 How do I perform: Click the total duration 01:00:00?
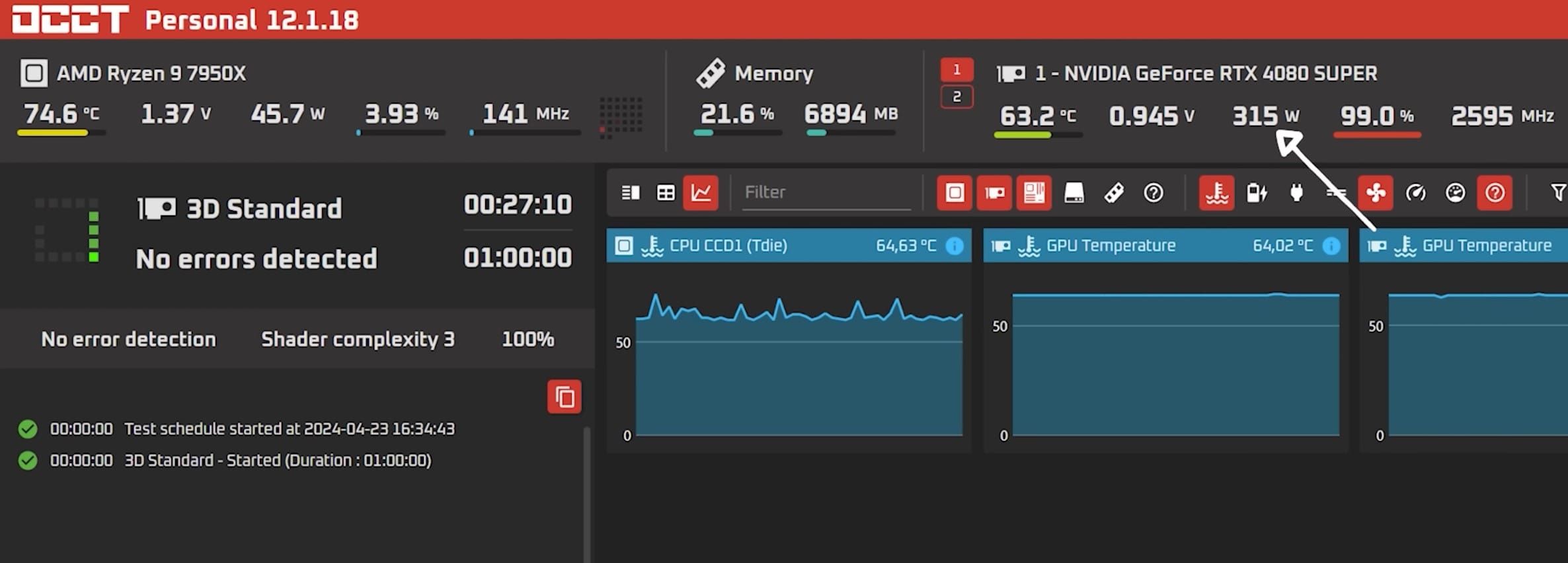[x=518, y=258]
